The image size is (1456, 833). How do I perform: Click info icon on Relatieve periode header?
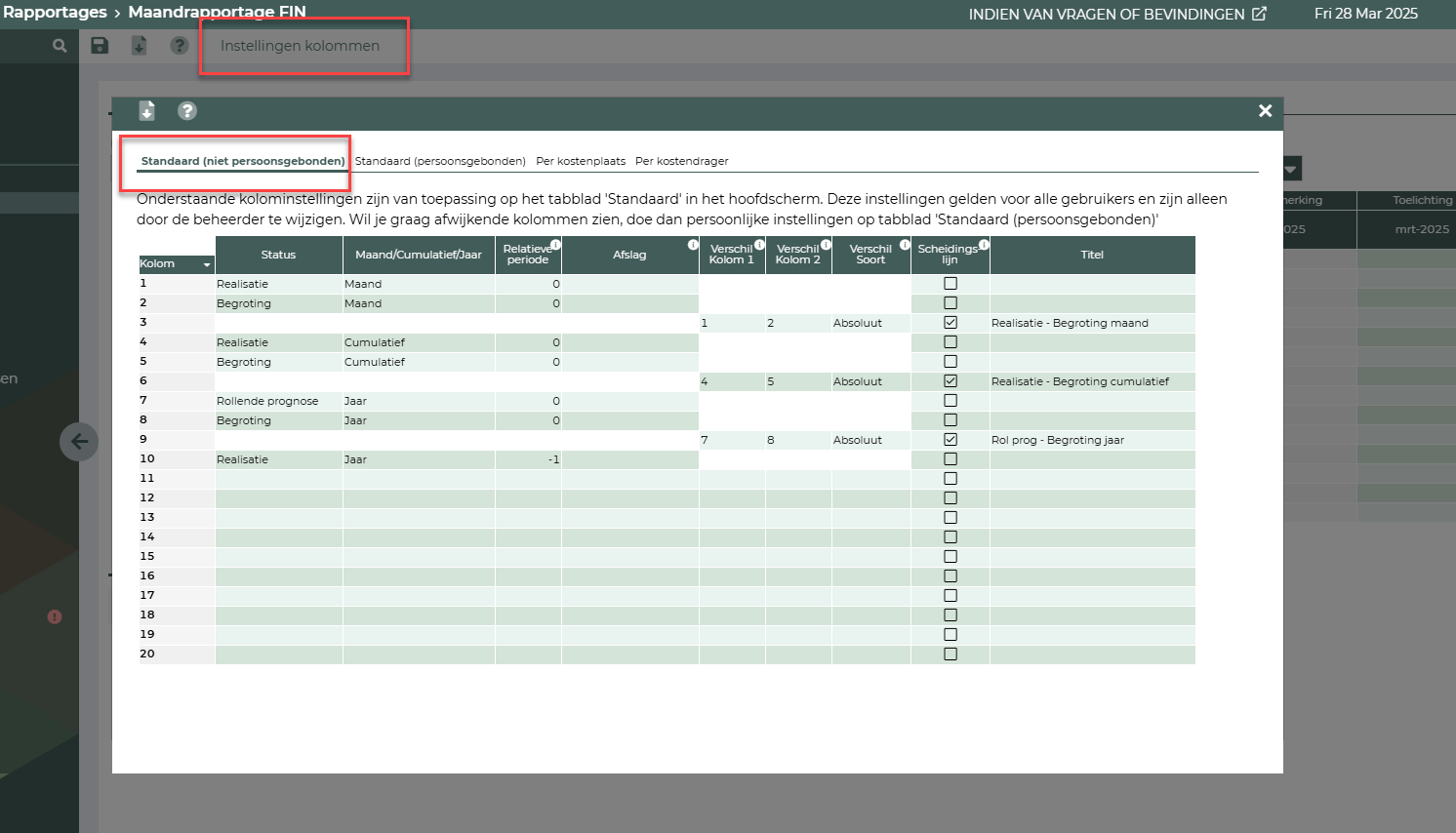pos(555,245)
